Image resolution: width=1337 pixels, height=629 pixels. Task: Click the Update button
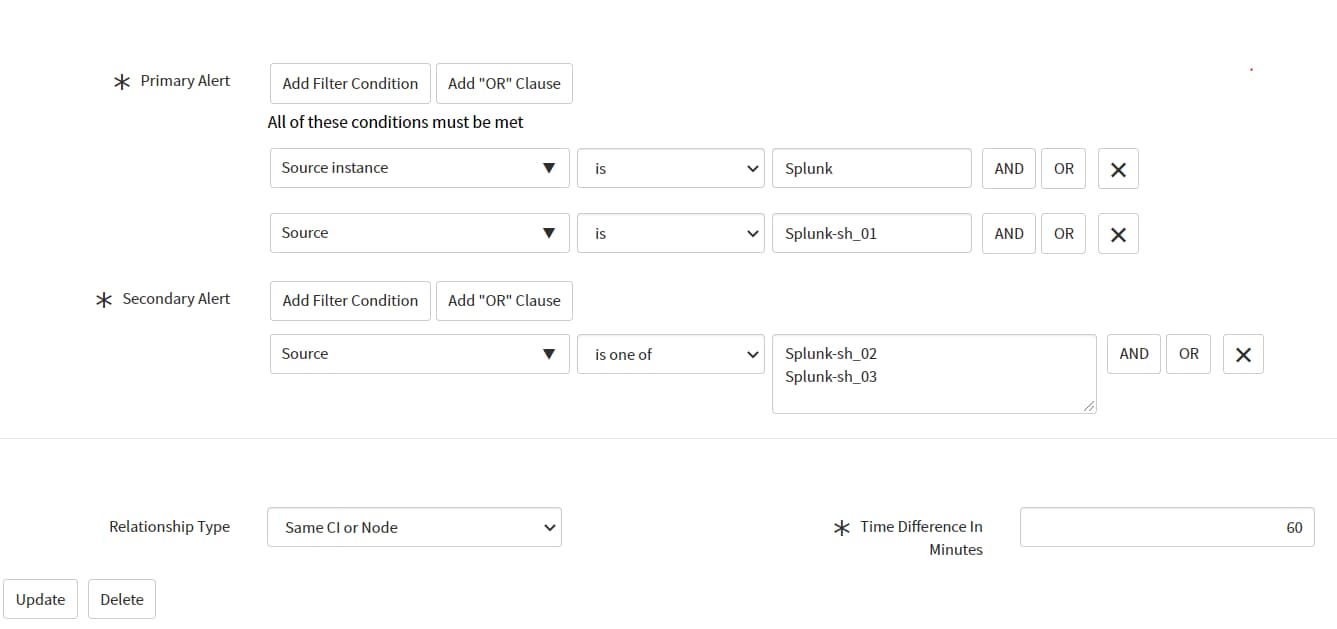click(39, 599)
